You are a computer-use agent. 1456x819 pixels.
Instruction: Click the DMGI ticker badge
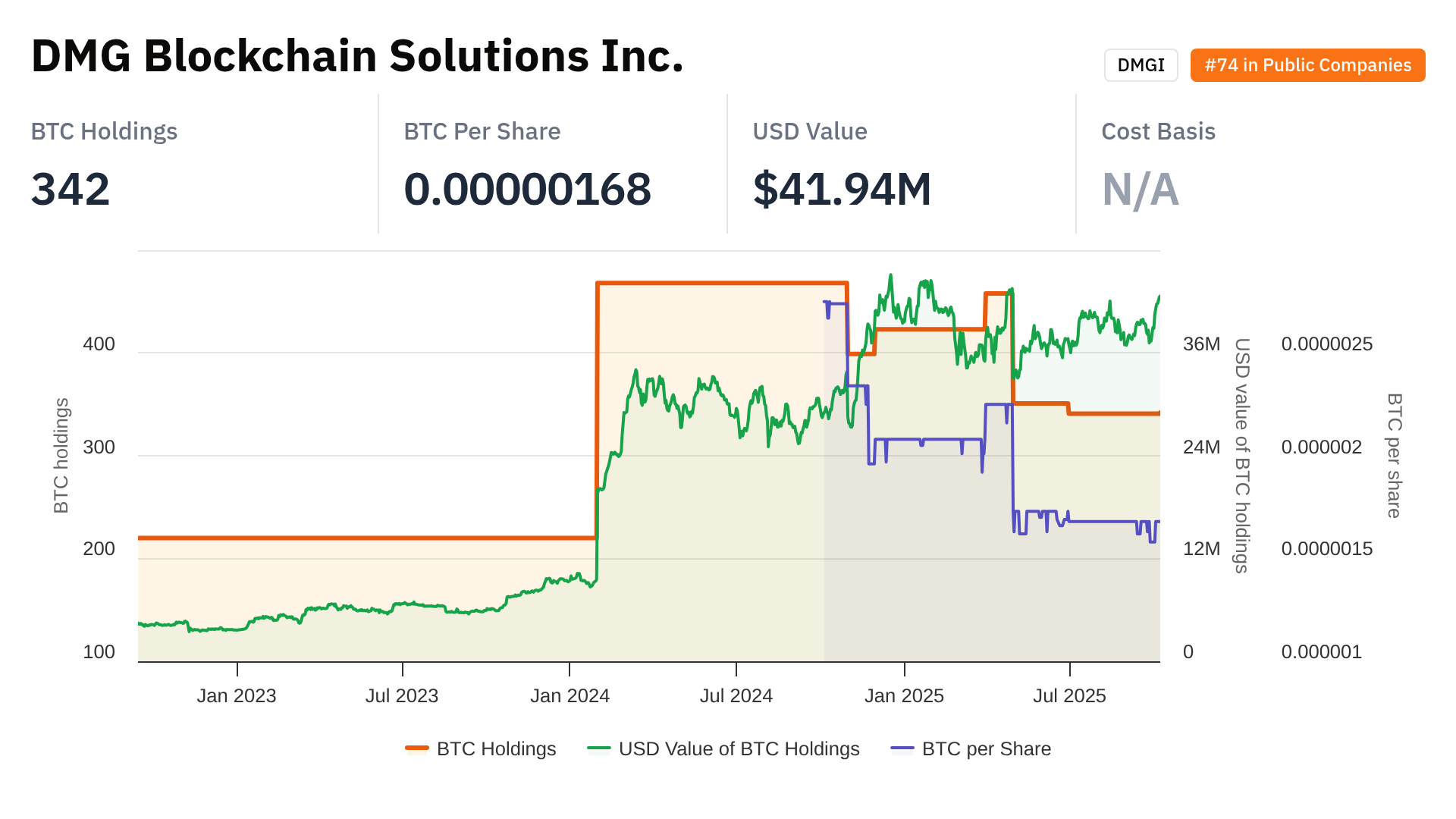coord(1141,65)
